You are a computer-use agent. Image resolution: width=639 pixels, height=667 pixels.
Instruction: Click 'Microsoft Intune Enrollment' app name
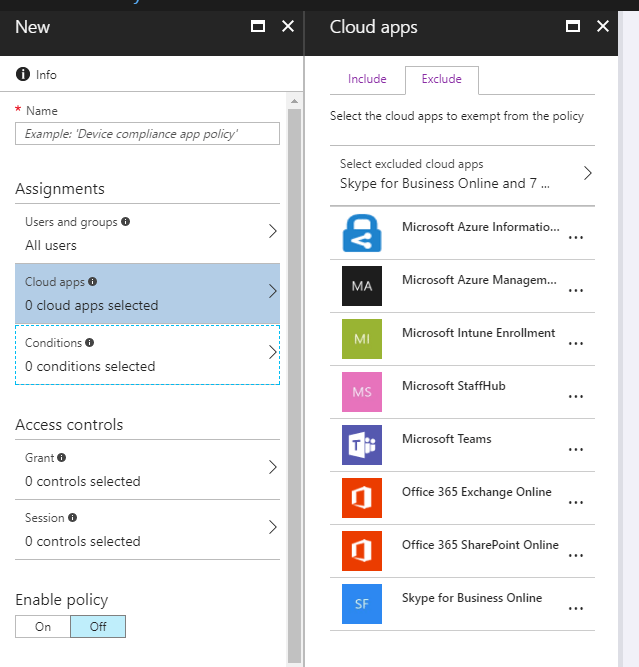coord(479,333)
